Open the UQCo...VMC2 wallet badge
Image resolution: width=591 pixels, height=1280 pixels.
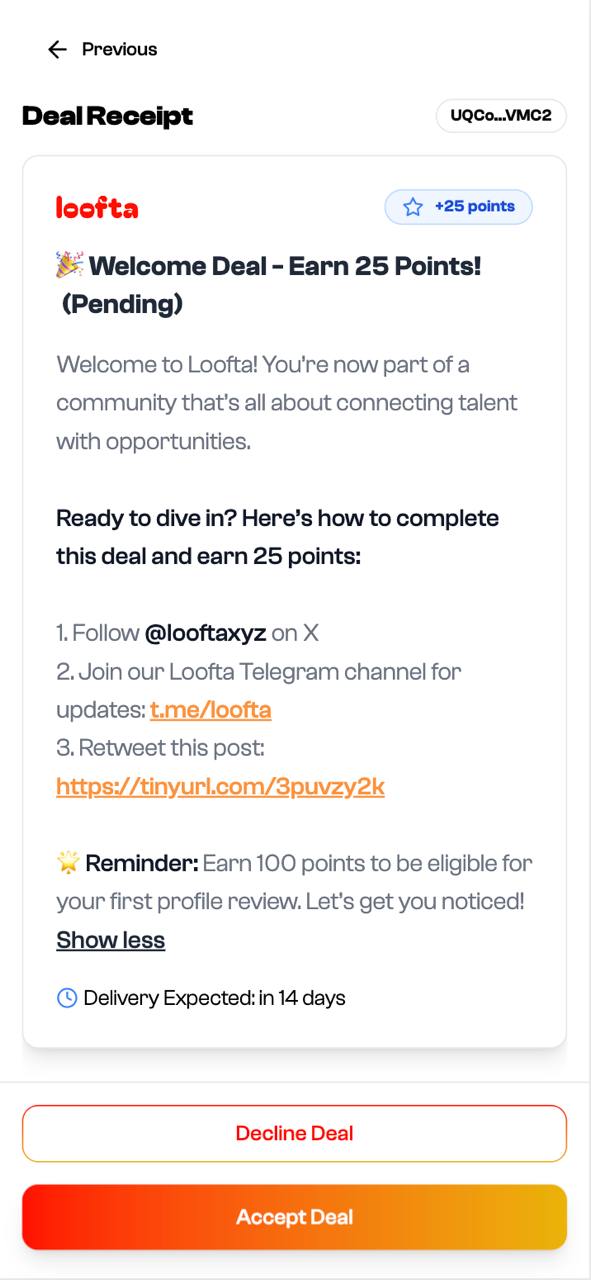pyautogui.click(x=501, y=116)
